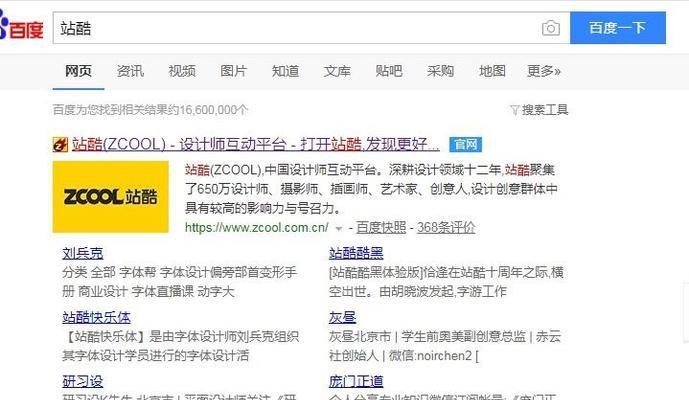This screenshot has height=400, width=689.
Task: Open camera image search icon
Action: (x=551, y=29)
